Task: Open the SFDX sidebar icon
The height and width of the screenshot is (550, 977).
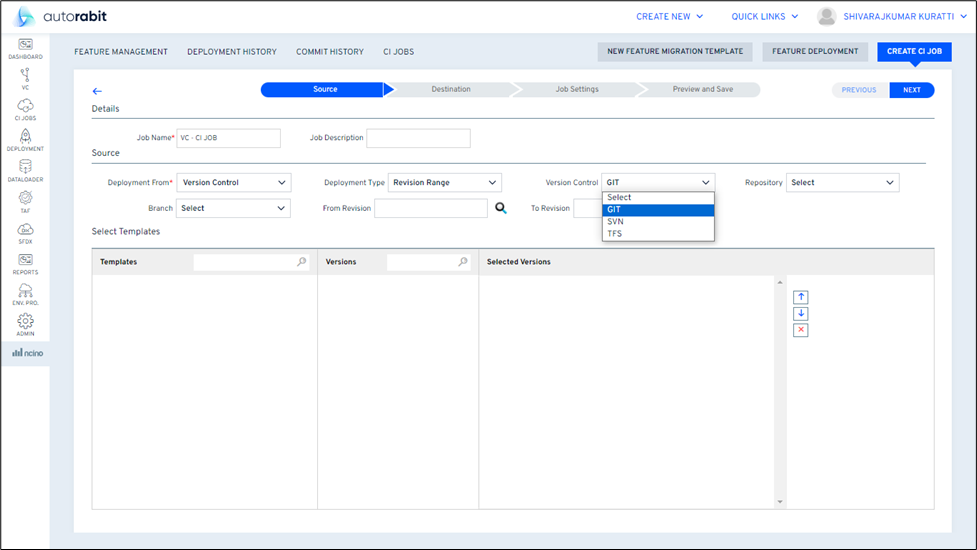Action: coord(25,232)
